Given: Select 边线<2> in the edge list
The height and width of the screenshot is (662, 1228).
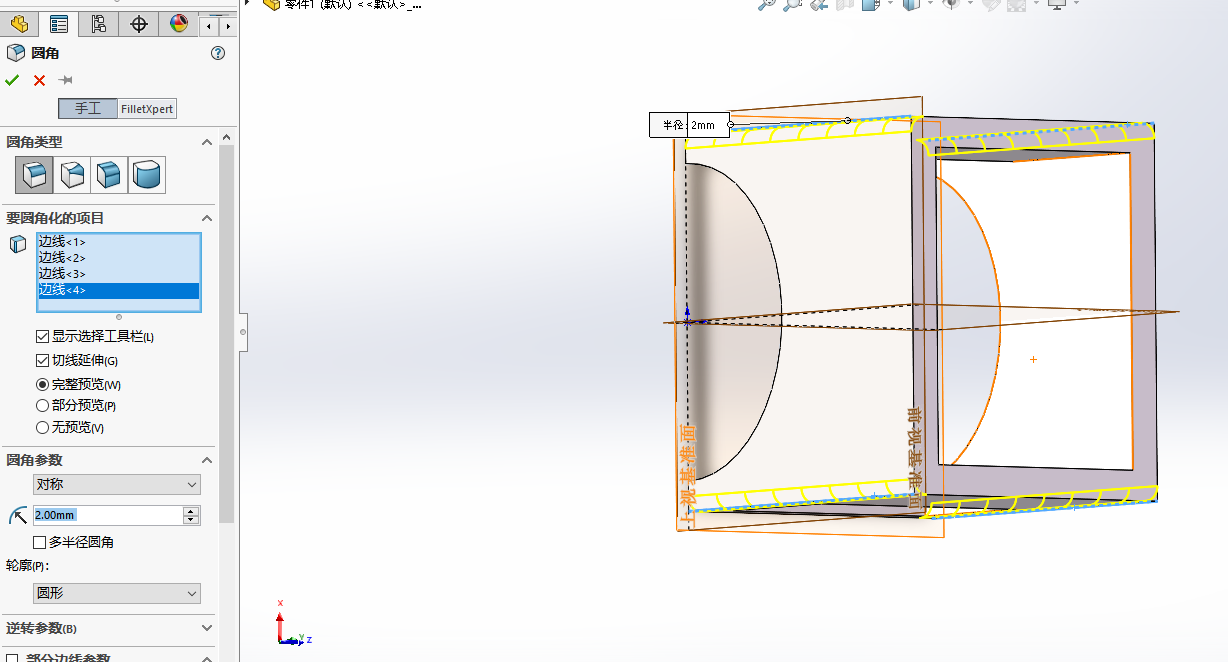Looking at the screenshot, I should (x=62, y=258).
